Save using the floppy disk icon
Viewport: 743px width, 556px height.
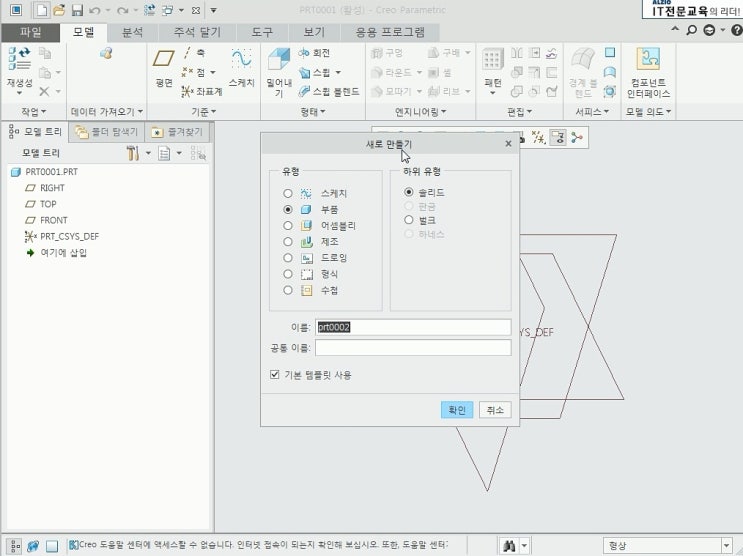click(x=77, y=10)
